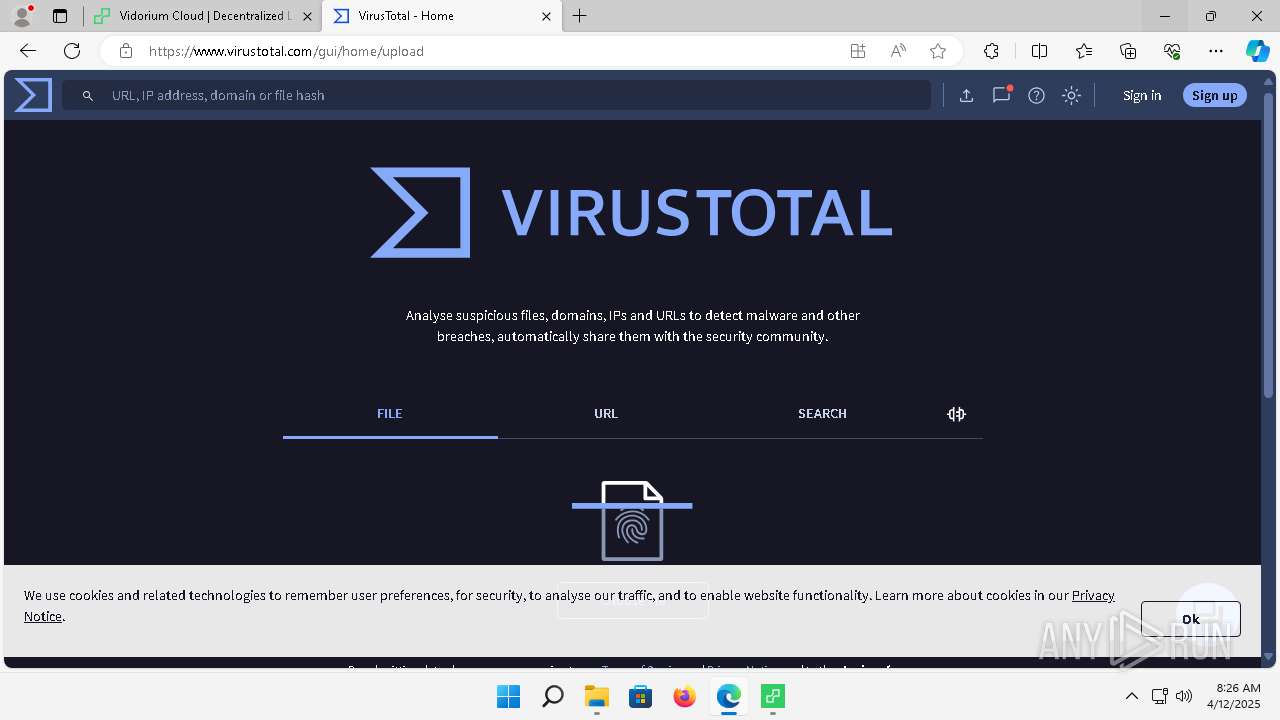Switch to the SEARCH tab
1280x720 pixels.
coord(822,414)
